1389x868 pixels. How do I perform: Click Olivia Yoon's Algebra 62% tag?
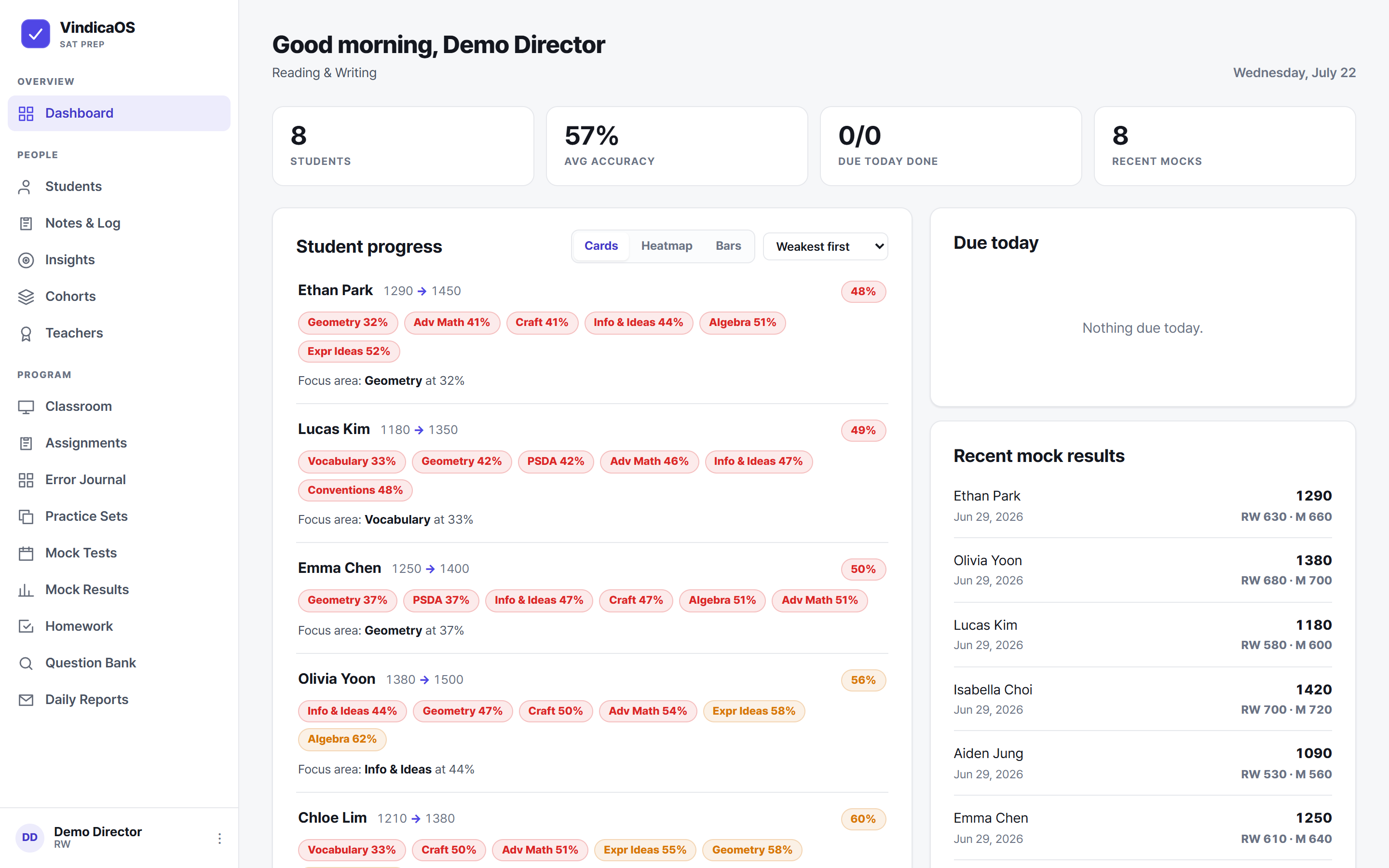pyautogui.click(x=342, y=739)
